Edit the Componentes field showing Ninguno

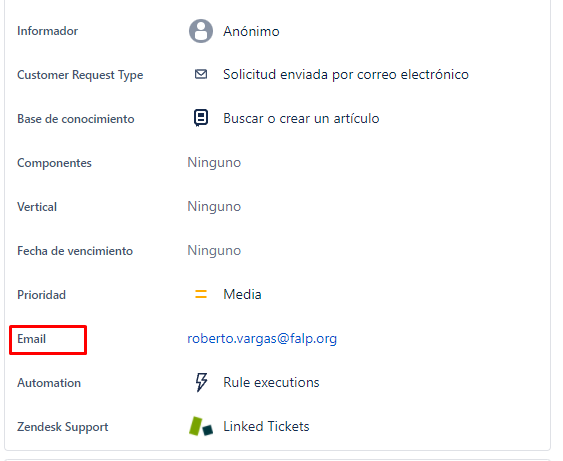coord(214,163)
